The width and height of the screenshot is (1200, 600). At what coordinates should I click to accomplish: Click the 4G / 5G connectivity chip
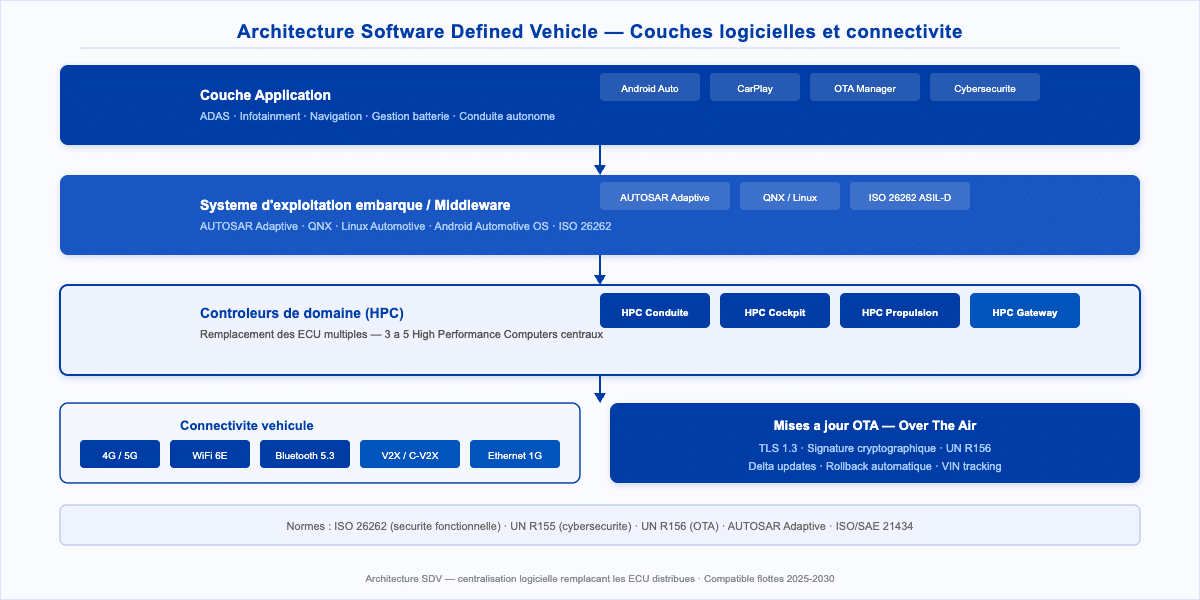click(x=120, y=455)
